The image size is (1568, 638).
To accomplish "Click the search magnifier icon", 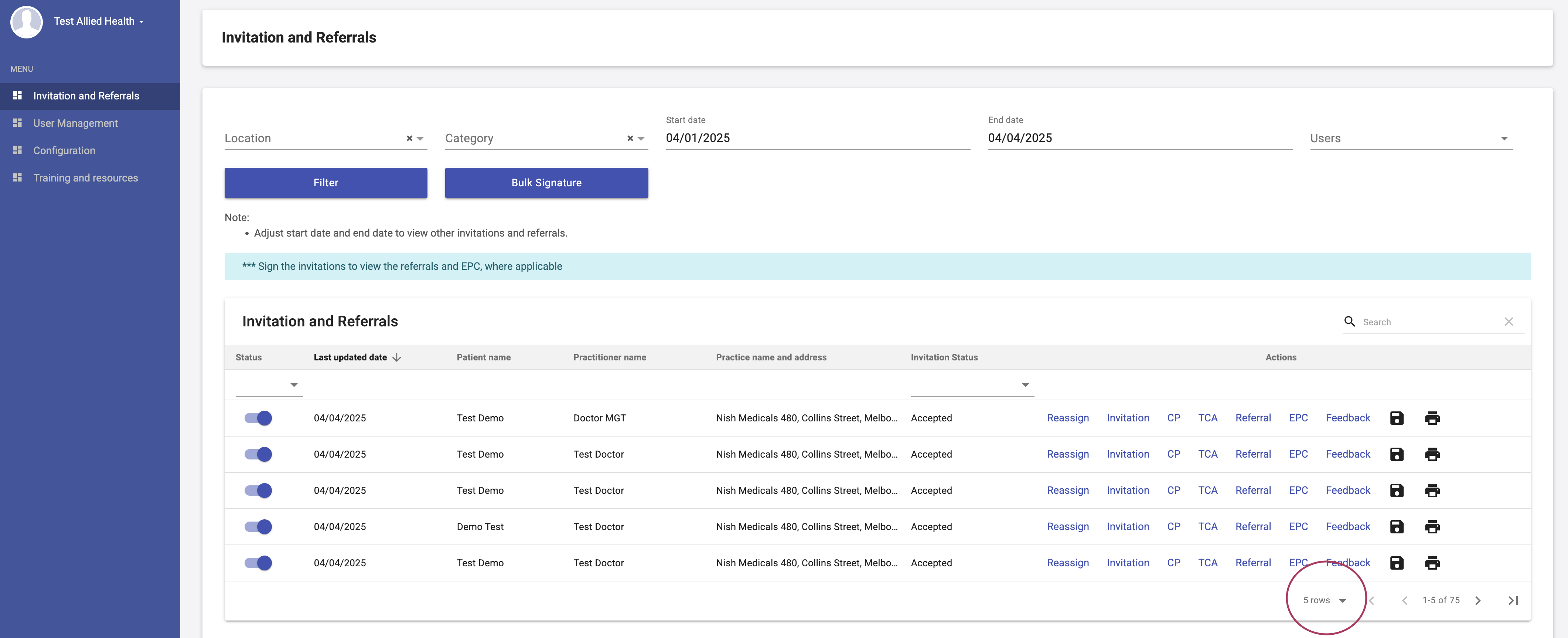I will click(1350, 322).
